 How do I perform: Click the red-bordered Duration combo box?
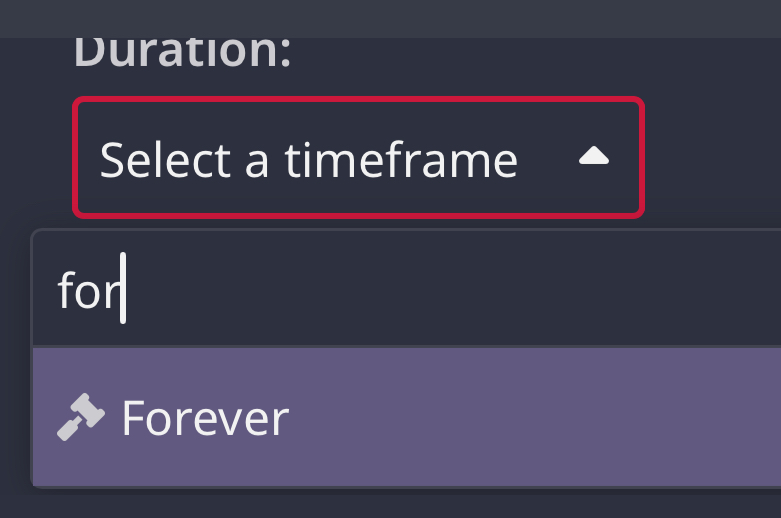358,157
